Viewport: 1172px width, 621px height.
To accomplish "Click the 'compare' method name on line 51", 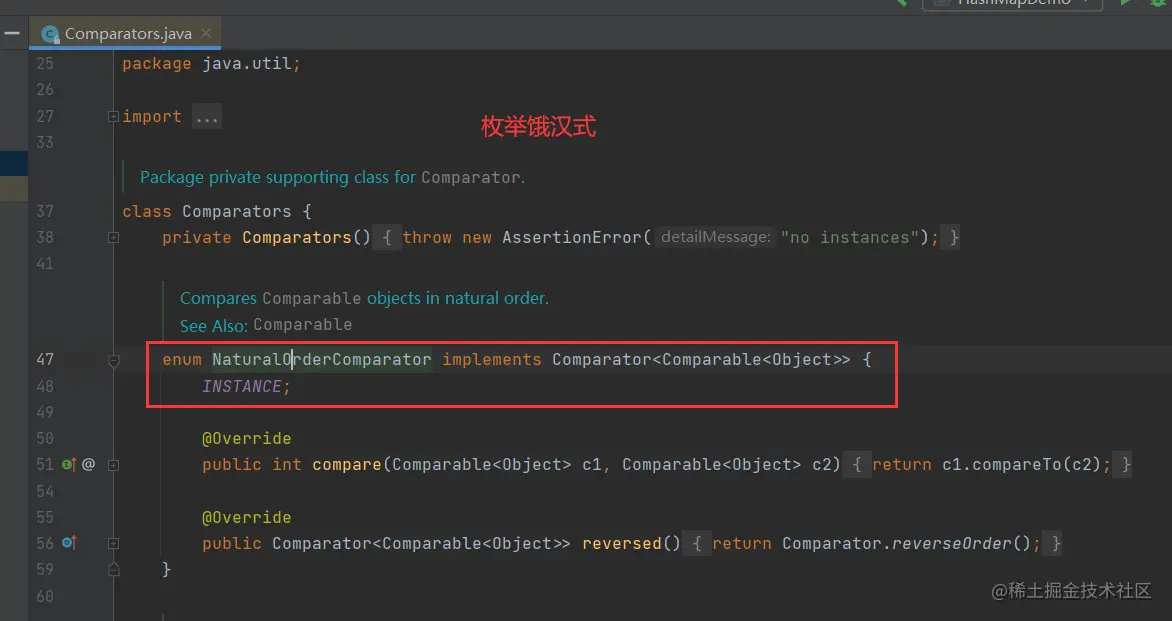I will 347,465.
